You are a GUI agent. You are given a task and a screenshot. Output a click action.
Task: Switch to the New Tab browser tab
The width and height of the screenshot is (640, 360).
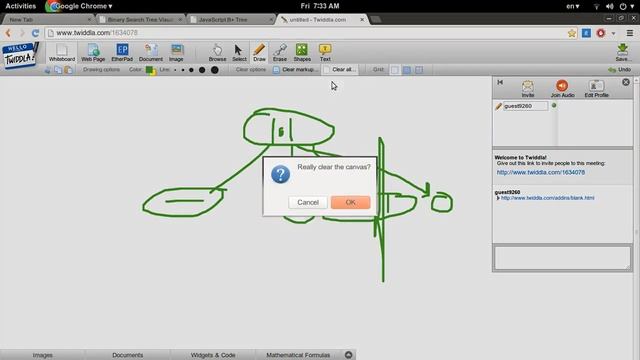[48, 20]
